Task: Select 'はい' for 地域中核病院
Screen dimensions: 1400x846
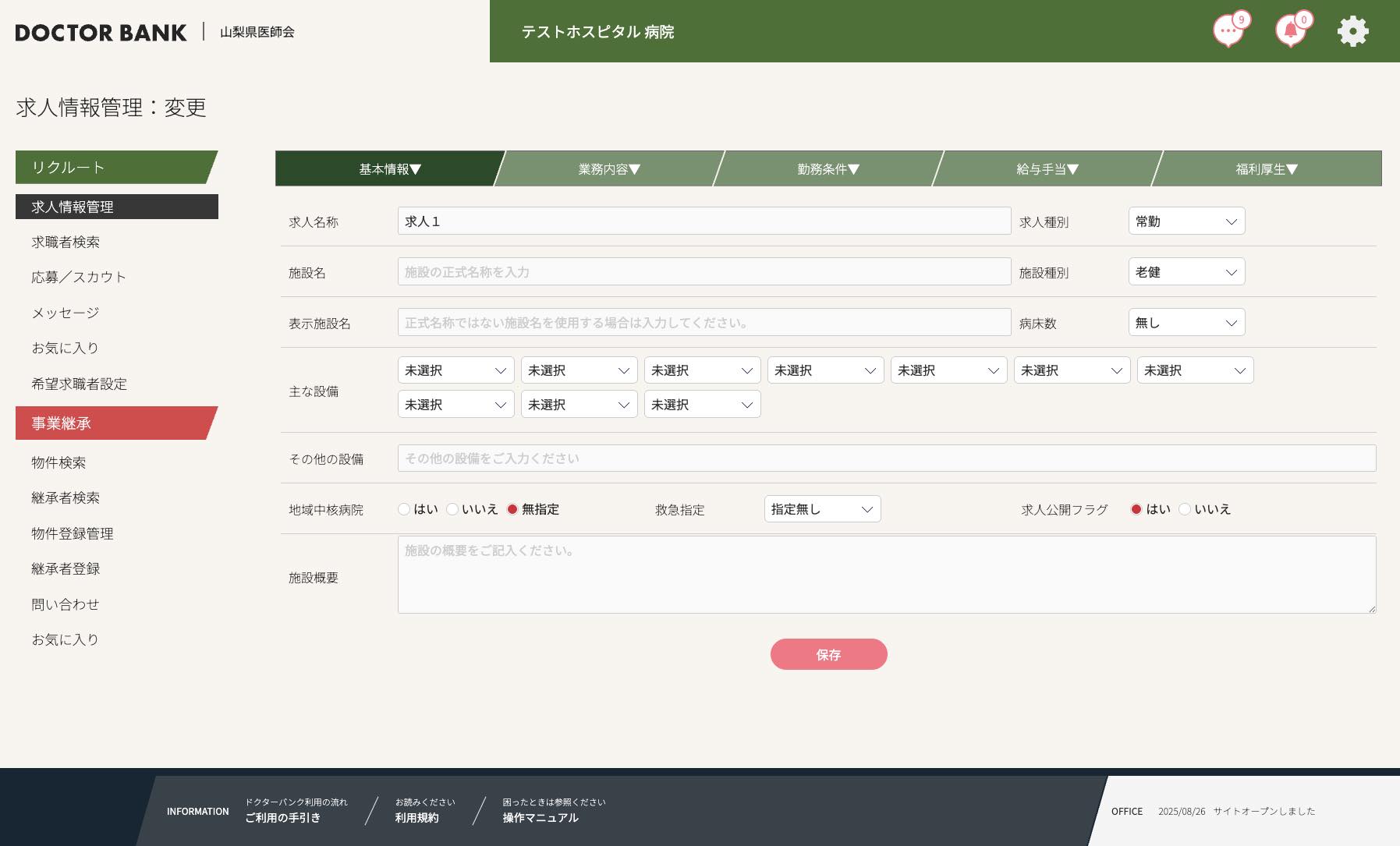Action: click(x=404, y=509)
